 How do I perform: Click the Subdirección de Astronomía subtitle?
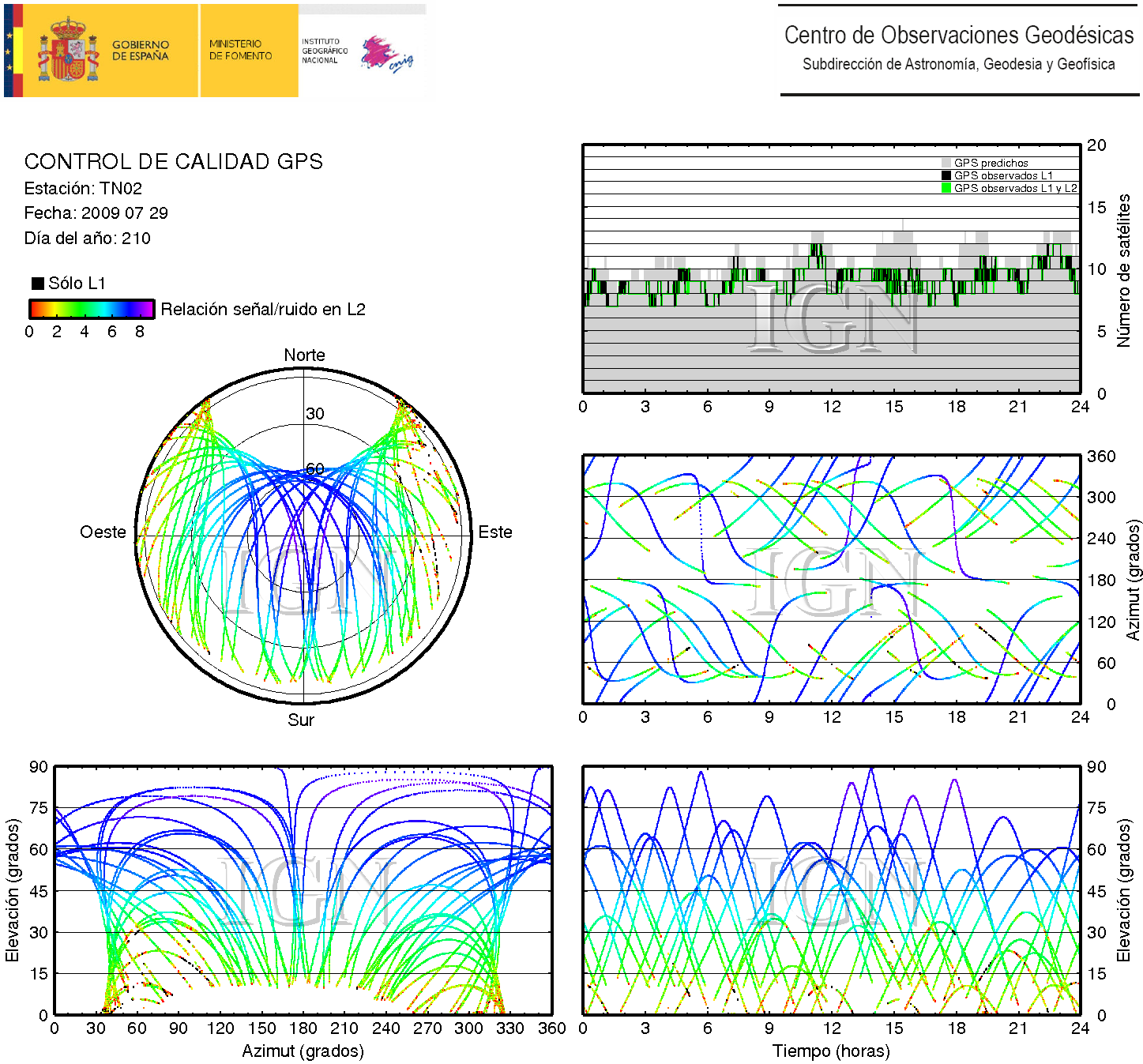(958, 65)
